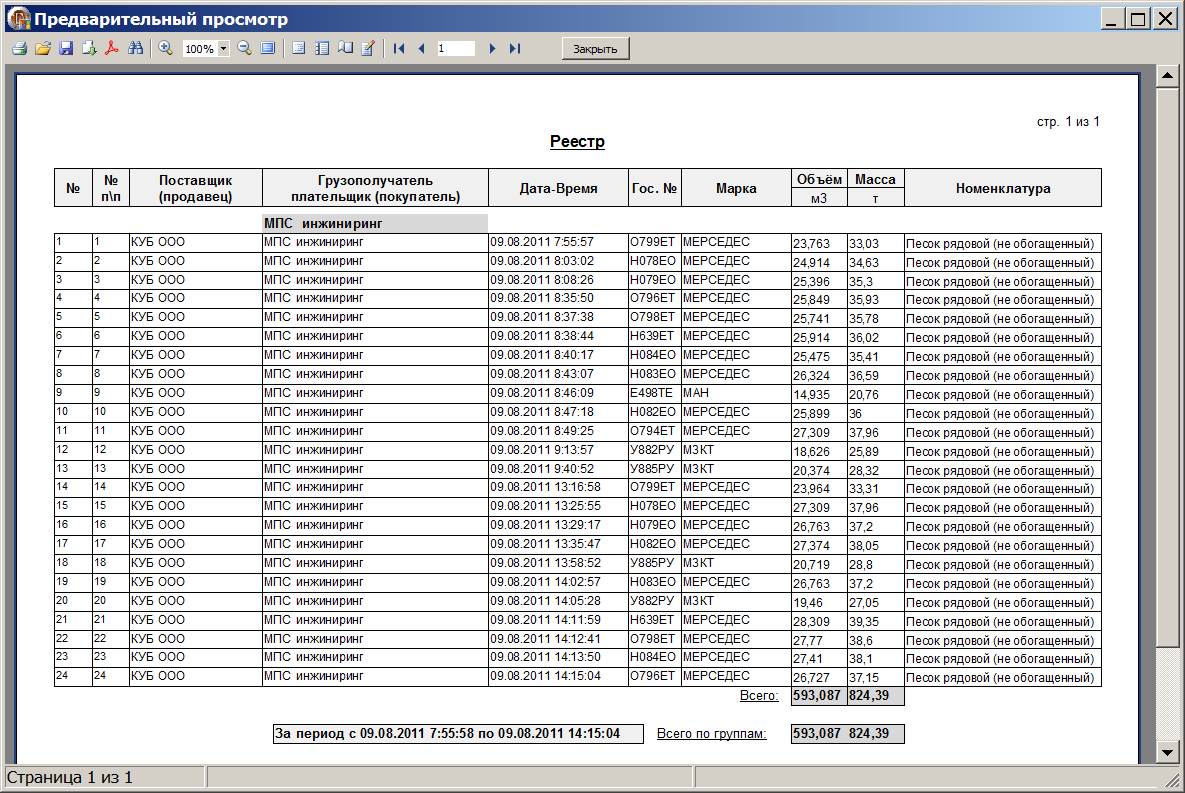Click the Всего по группам: label
The width and height of the screenshot is (1185, 793).
711,733
